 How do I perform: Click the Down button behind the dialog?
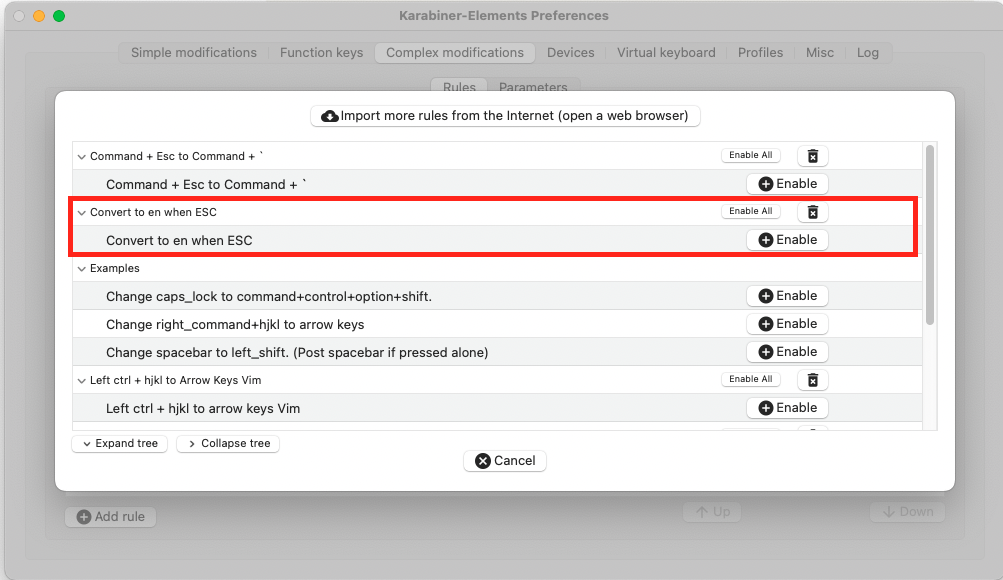coord(907,512)
